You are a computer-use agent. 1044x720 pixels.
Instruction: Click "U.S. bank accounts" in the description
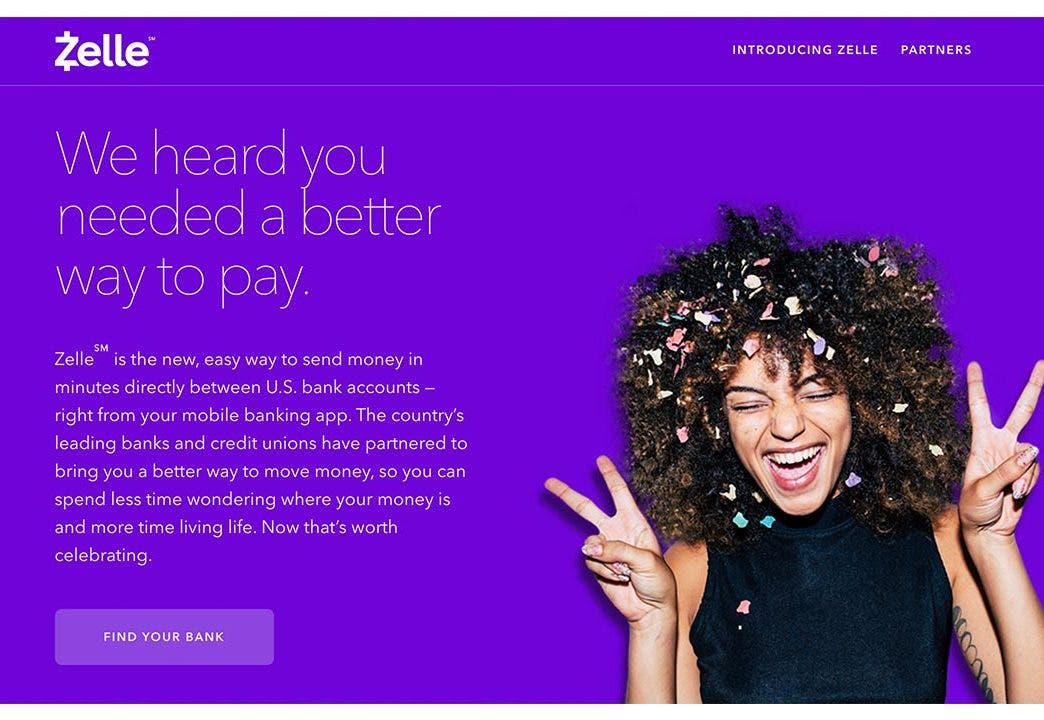342,387
